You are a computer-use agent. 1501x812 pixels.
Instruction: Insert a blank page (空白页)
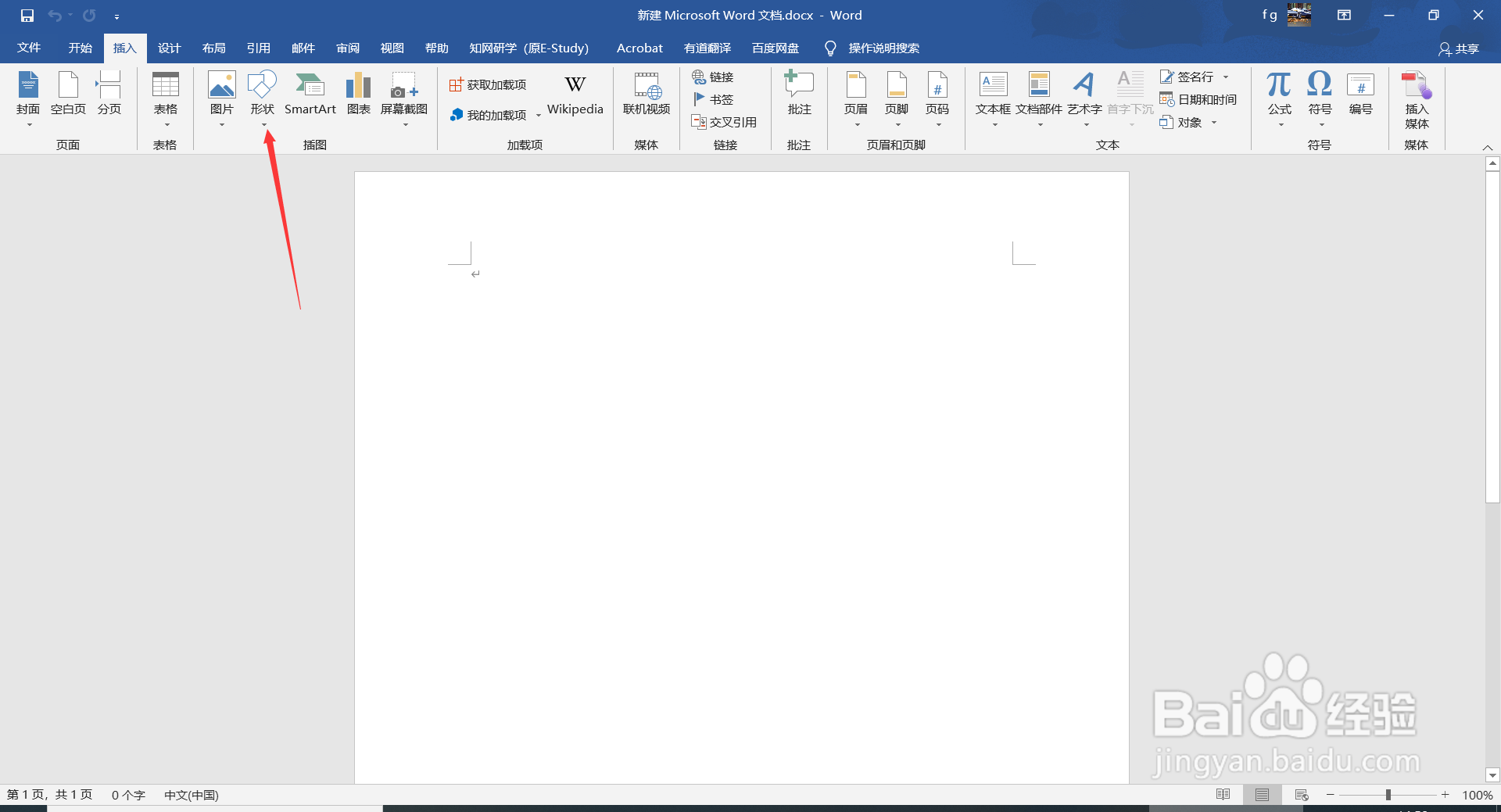(68, 94)
